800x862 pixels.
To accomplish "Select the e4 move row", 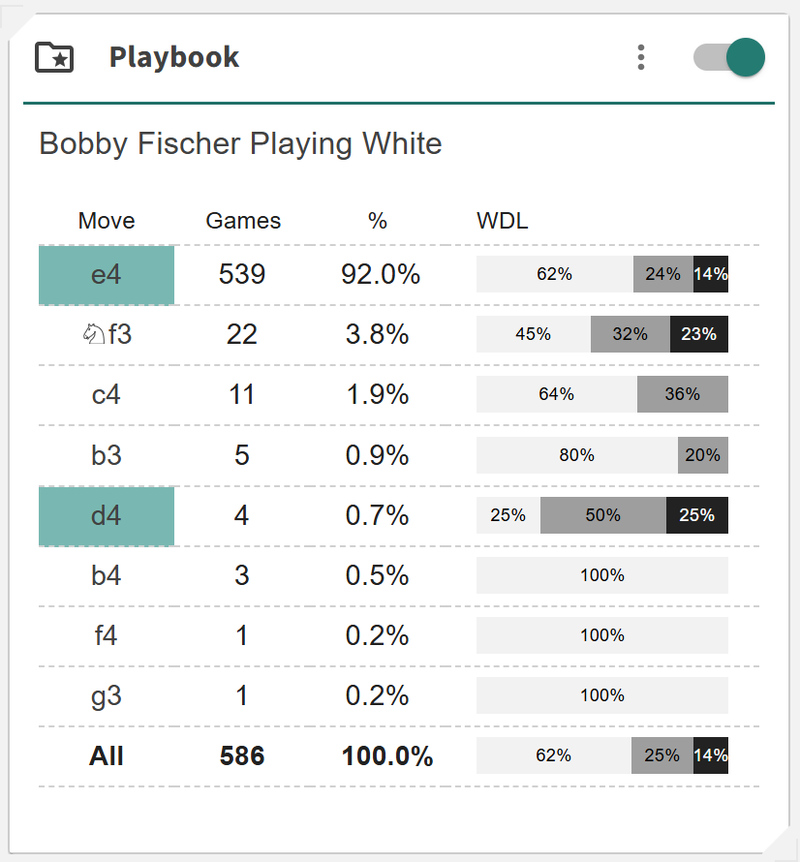I will [x=106, y=275].
